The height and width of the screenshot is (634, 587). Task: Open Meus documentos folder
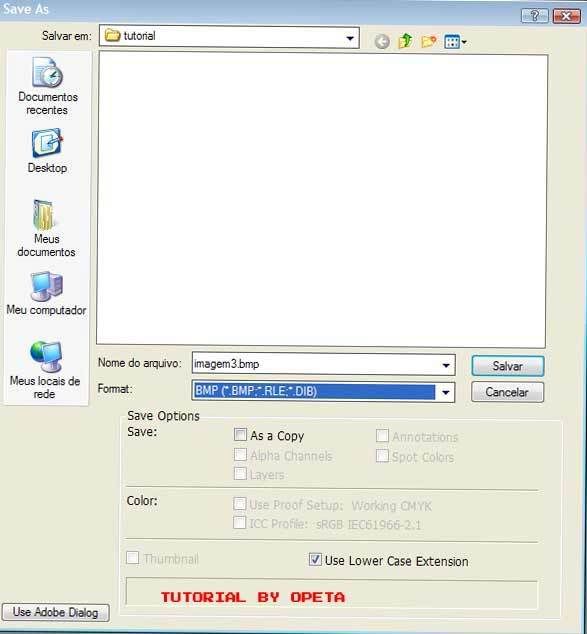46,228
